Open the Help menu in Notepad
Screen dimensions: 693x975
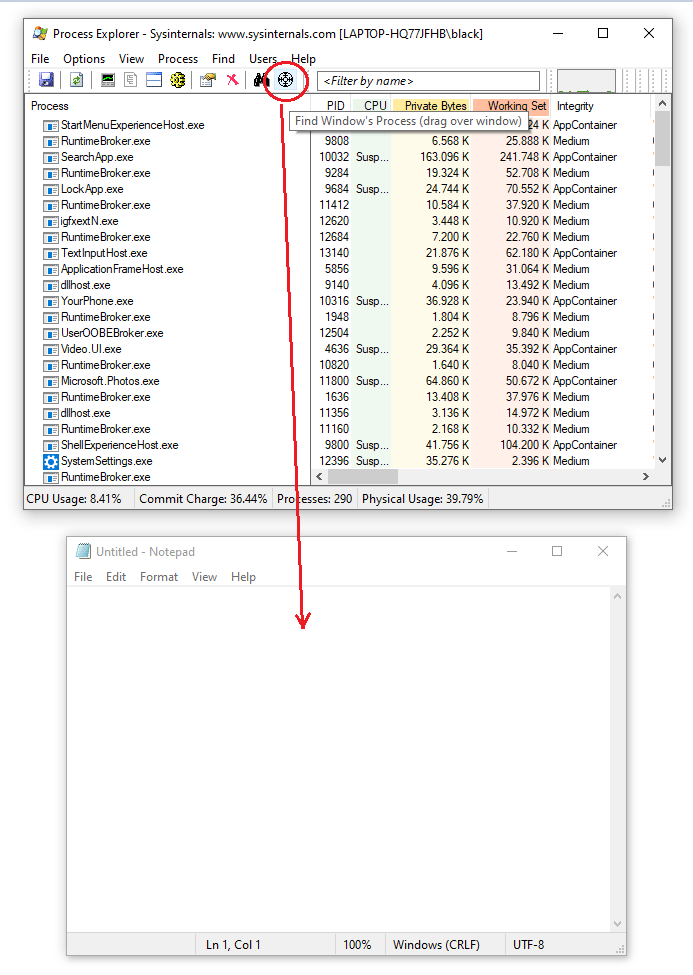(243, 577)
